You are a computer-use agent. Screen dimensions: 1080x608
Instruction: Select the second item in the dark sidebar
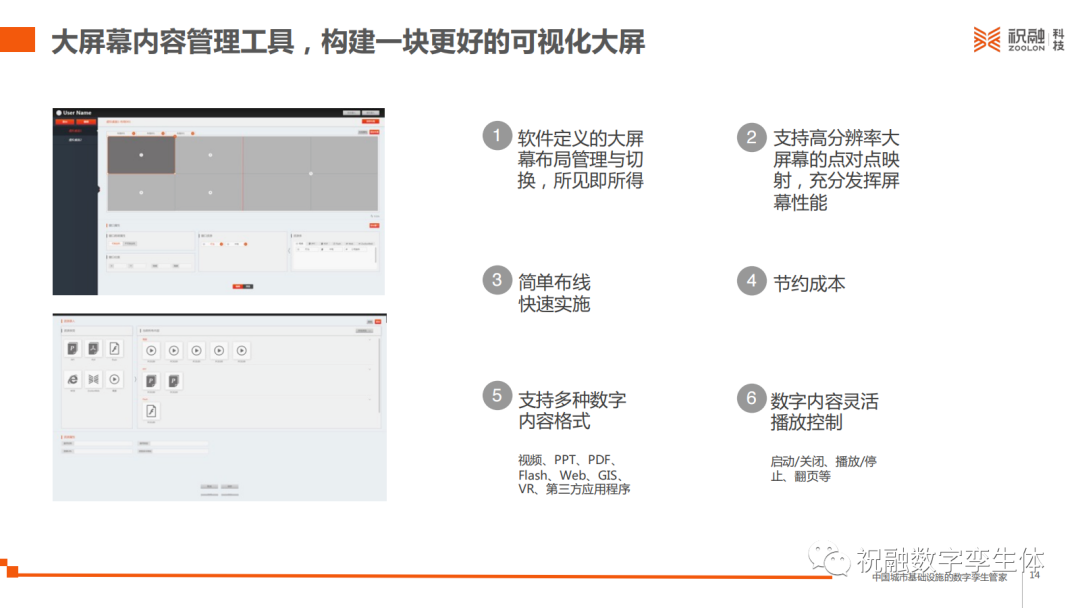click(75, 140)
